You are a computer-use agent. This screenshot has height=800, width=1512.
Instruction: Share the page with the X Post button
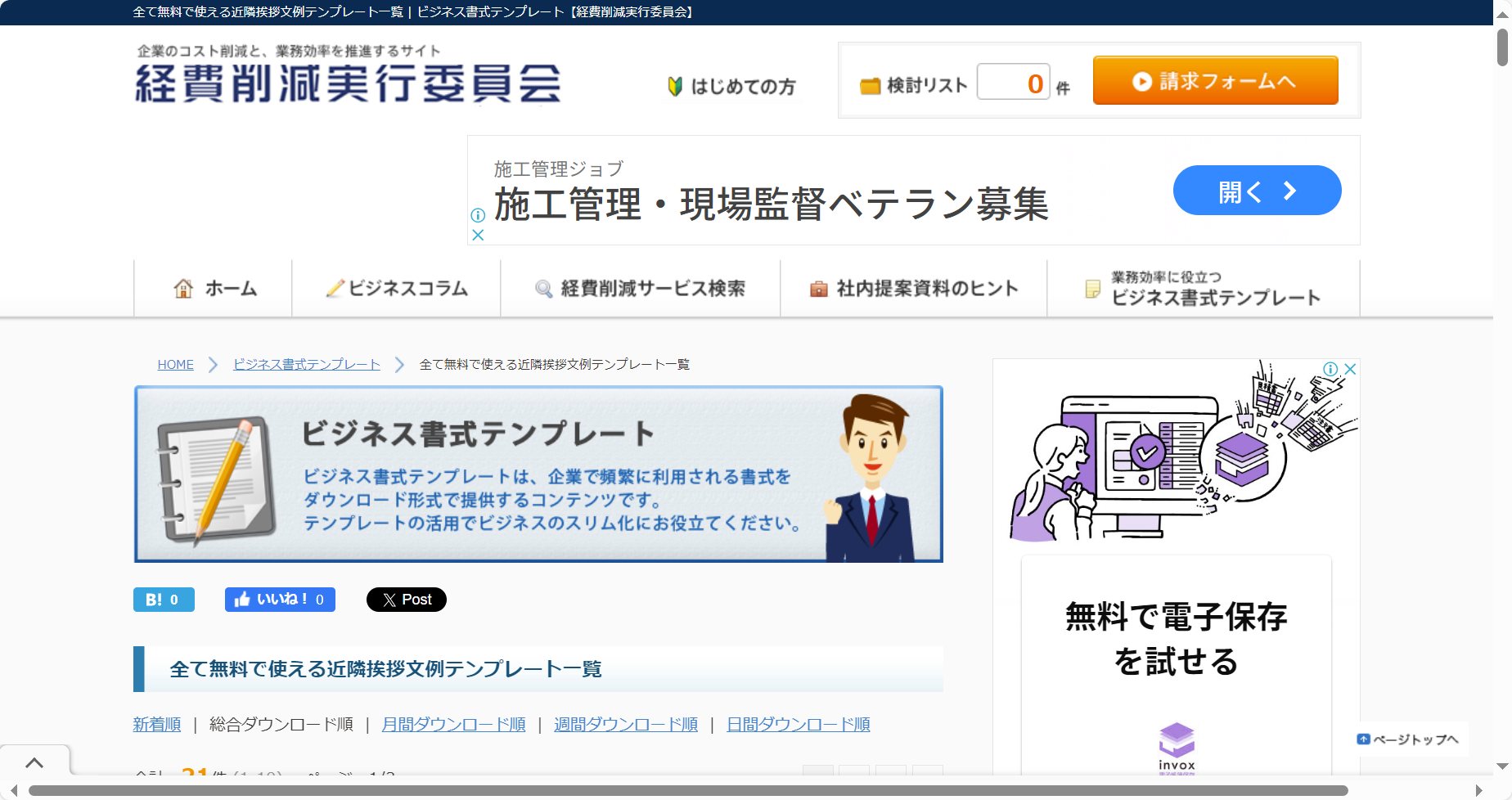407,600
